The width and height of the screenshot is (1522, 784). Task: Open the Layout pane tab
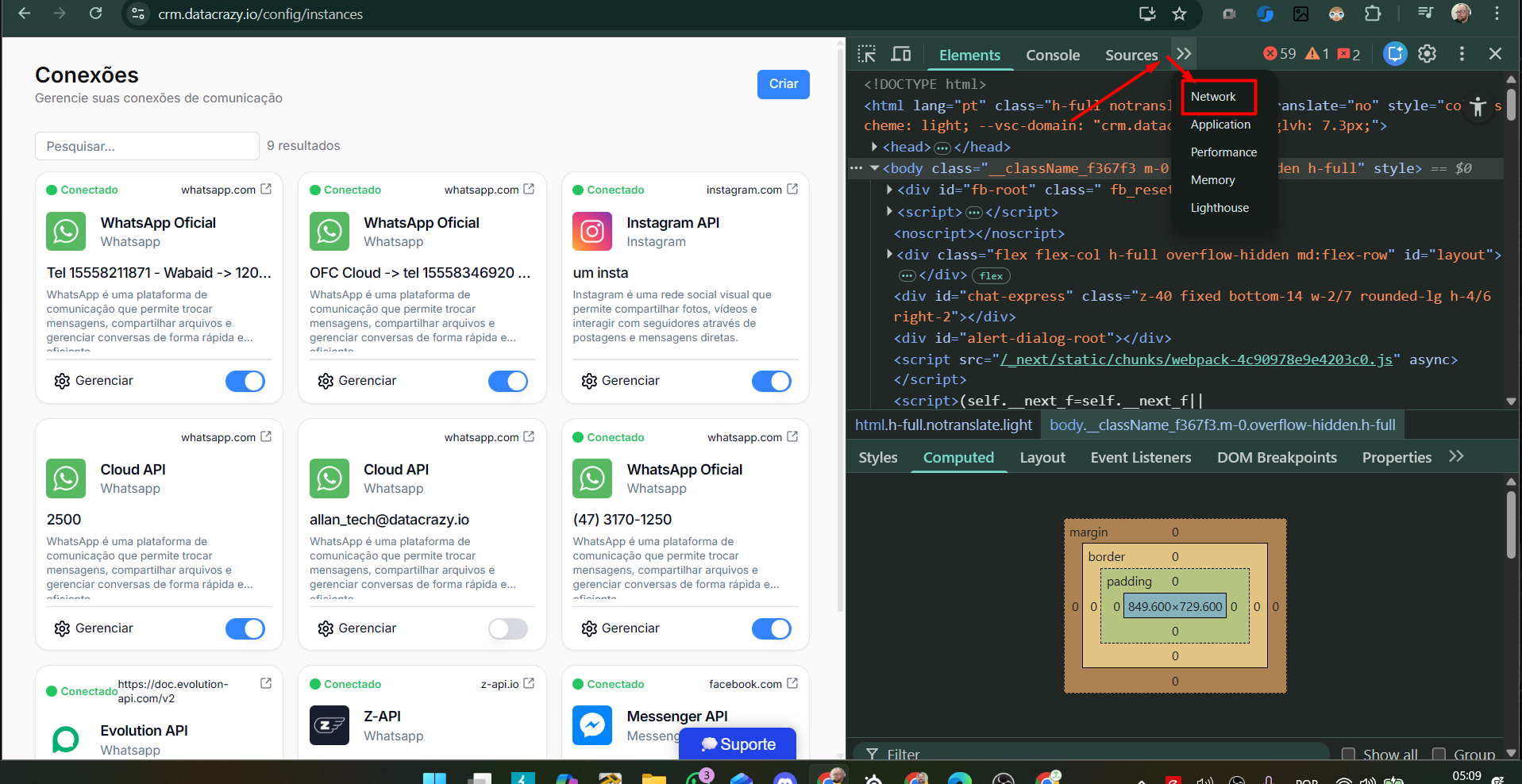(x=1042, y=458)
